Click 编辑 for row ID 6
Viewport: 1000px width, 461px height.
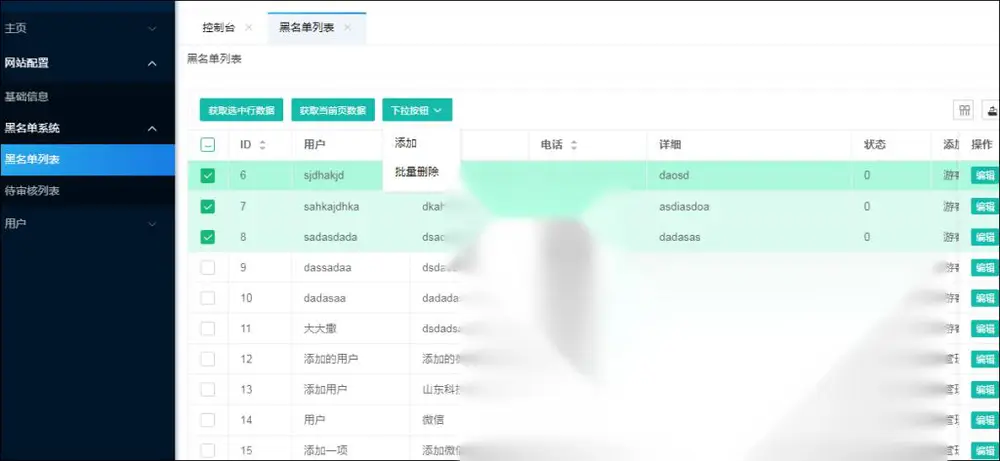[985, 175]
